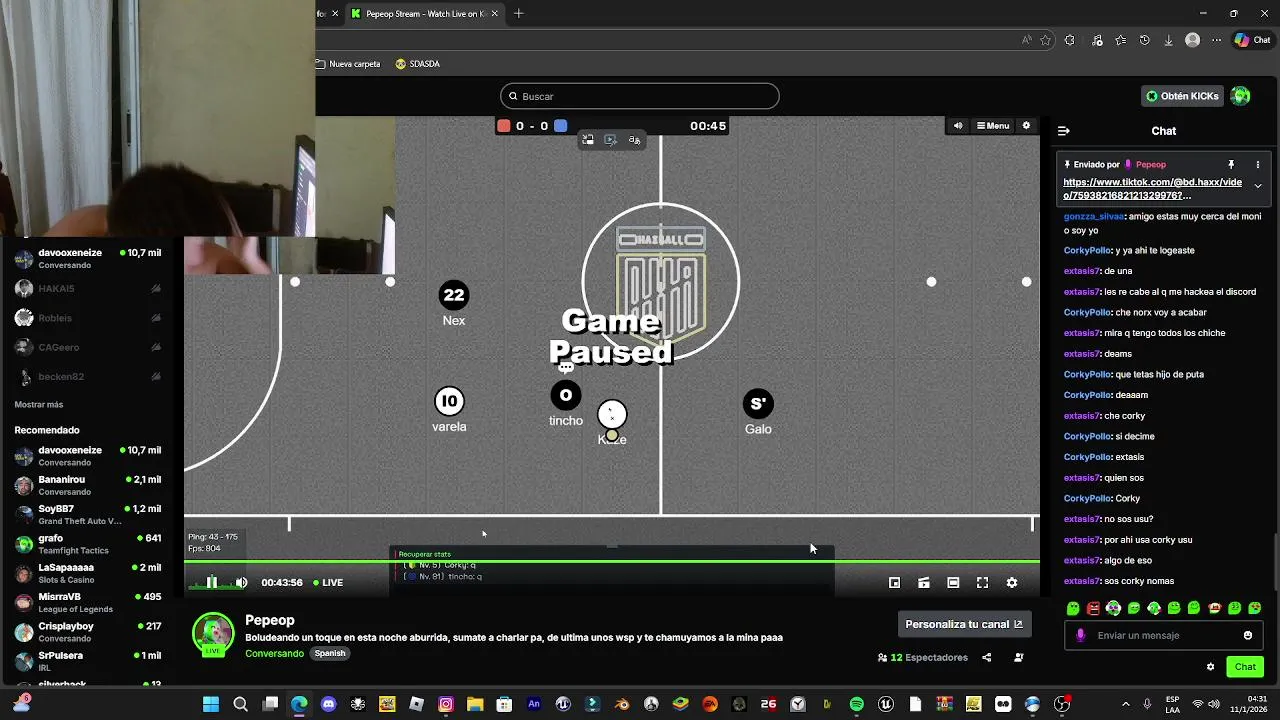Open Bananirou recommended channel
1280x720 pixels.
click(88, 485)
